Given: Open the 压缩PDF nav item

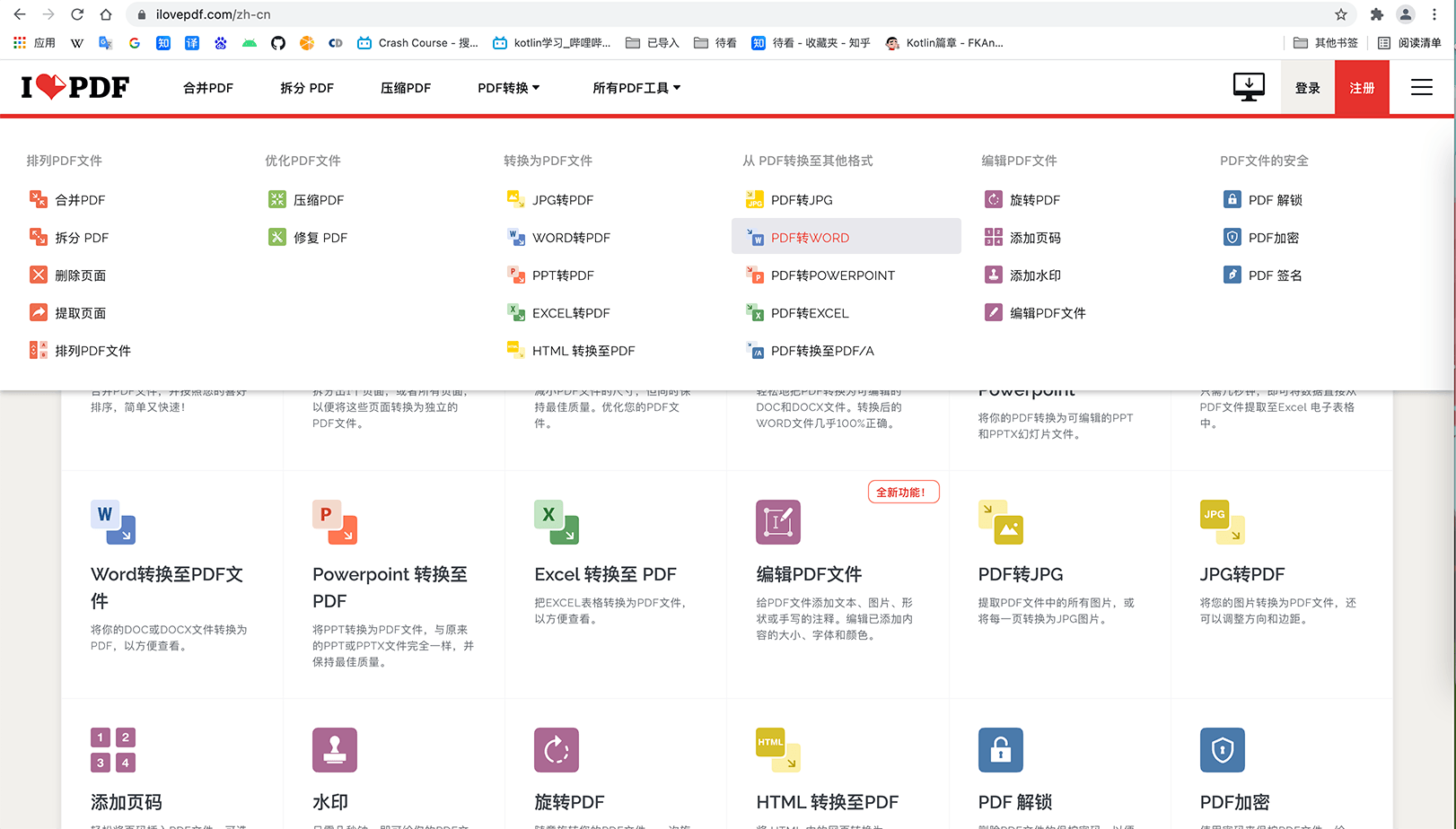Looking at the screenshot, I should 406,88.
